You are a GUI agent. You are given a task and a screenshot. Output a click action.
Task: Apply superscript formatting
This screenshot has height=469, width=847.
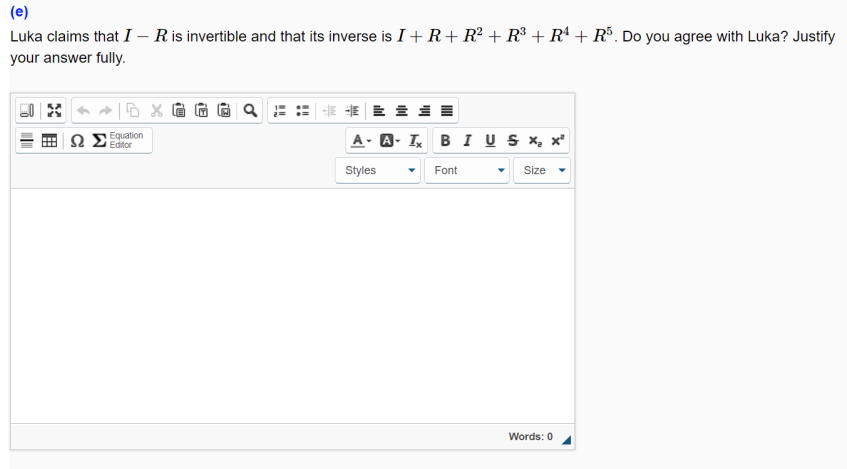click(x=557, y=140)
